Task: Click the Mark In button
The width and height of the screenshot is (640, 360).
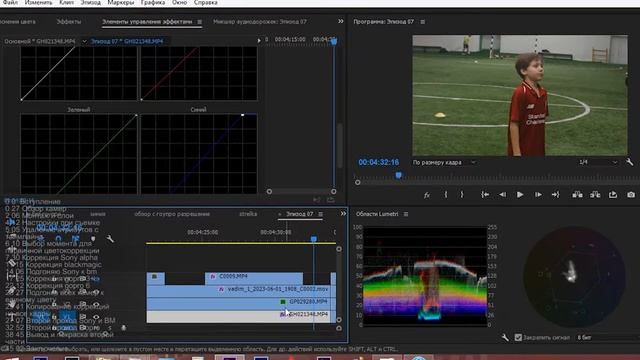Action: 446,195
